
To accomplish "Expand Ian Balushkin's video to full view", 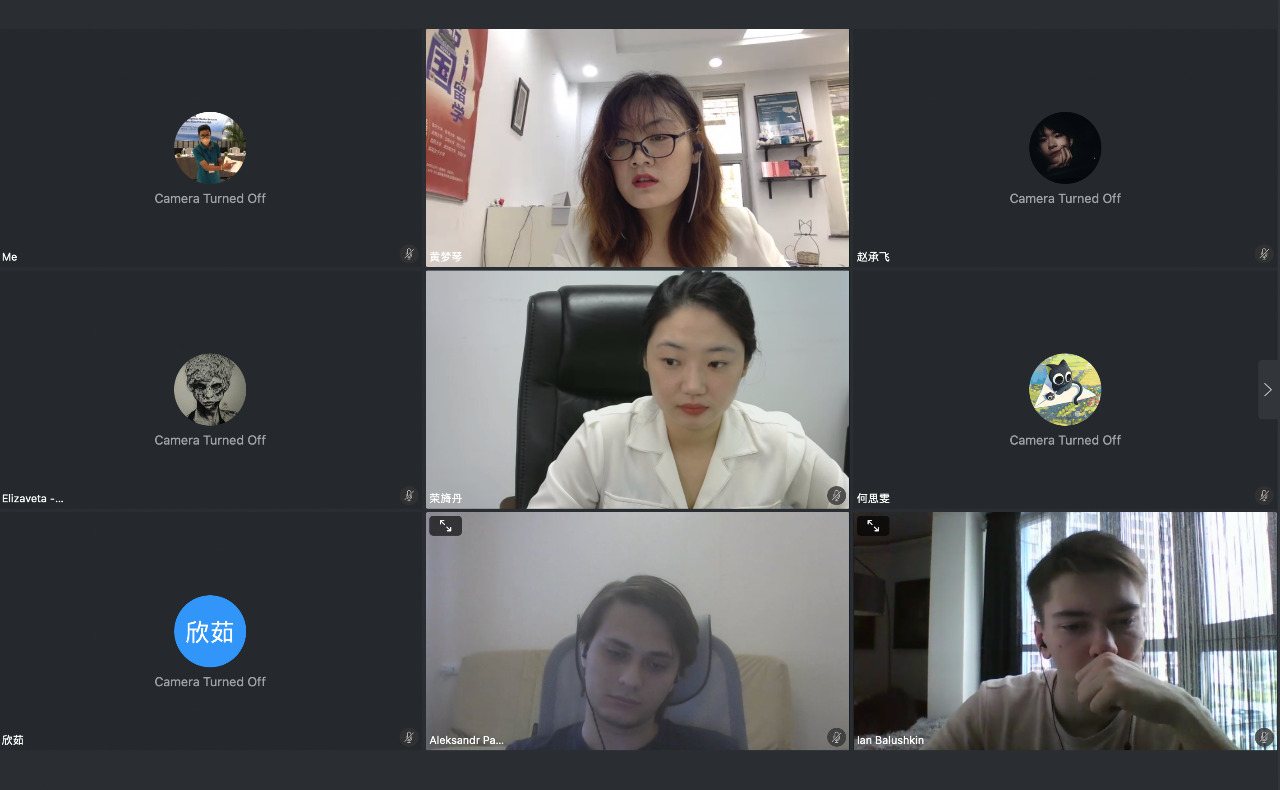I will pyautogui.click(x=873, y=525).
